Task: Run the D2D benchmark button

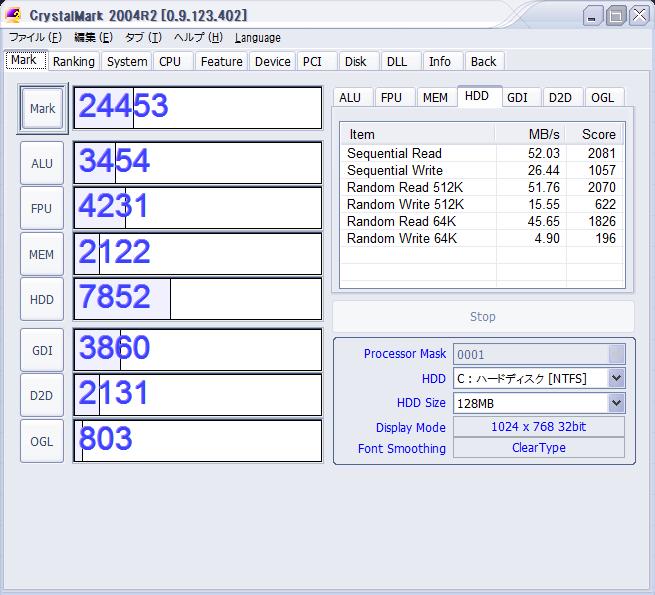Action: pyautogui.click(x=42, y=395)
